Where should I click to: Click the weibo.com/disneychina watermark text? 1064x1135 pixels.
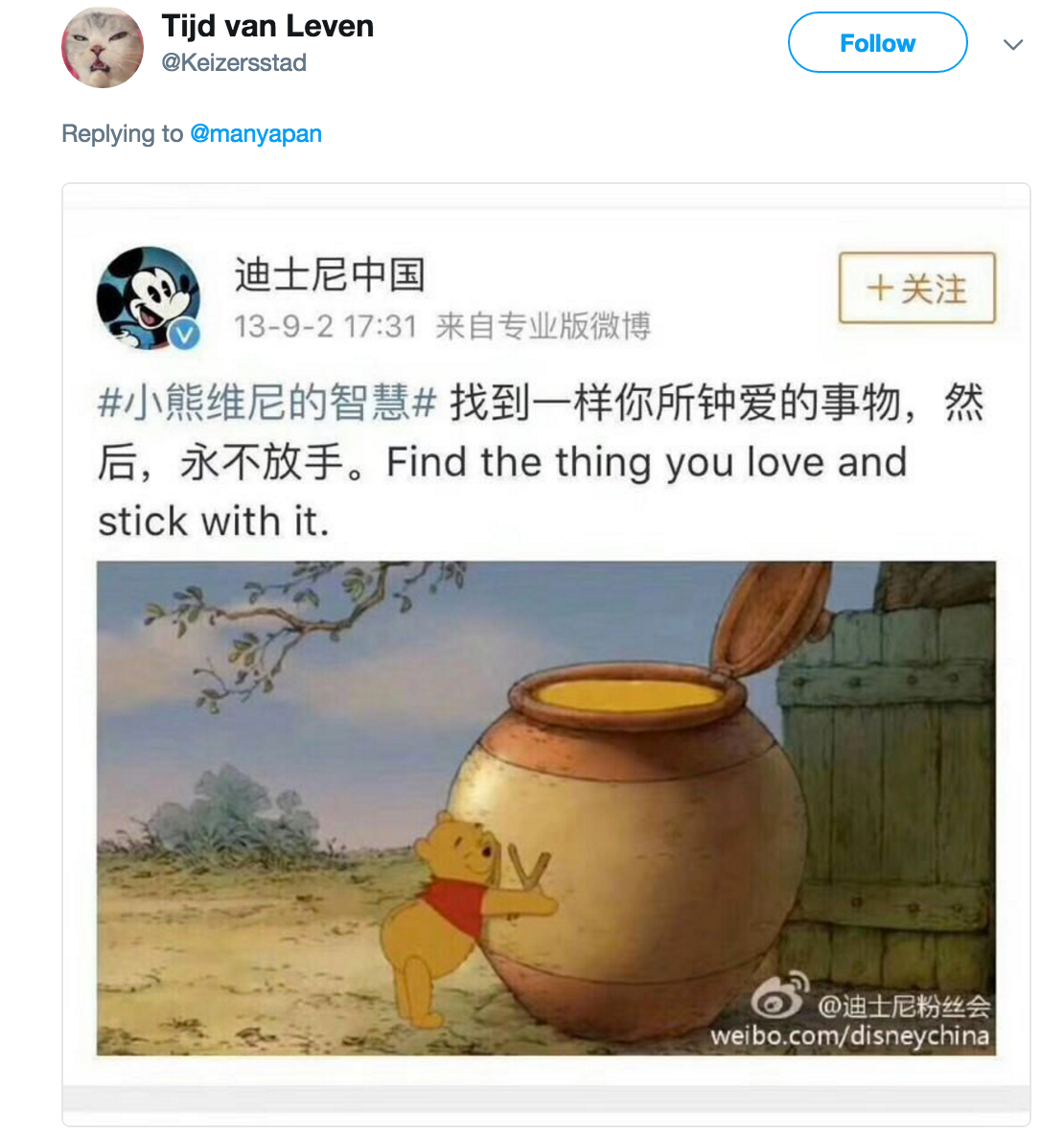tap(849, 1036)
